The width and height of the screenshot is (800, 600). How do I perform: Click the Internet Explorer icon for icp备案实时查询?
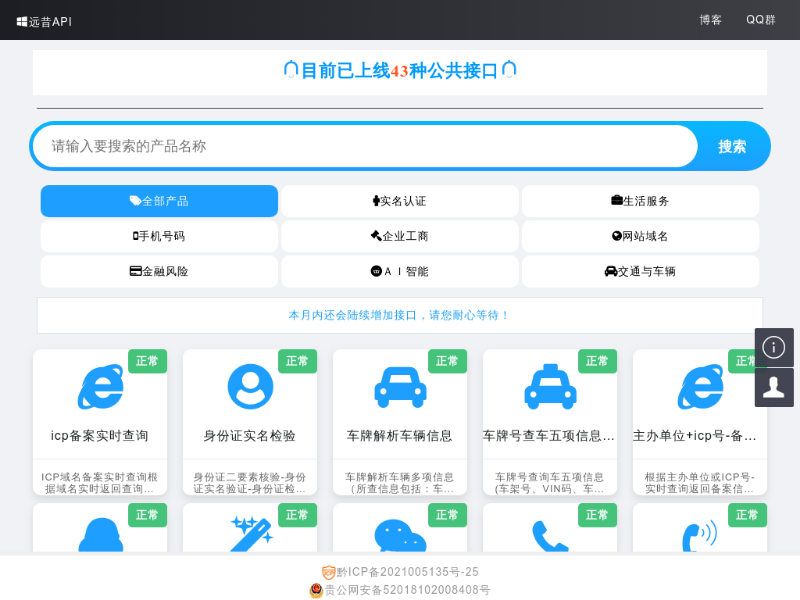pyautogui.click(x=100, y=386)
